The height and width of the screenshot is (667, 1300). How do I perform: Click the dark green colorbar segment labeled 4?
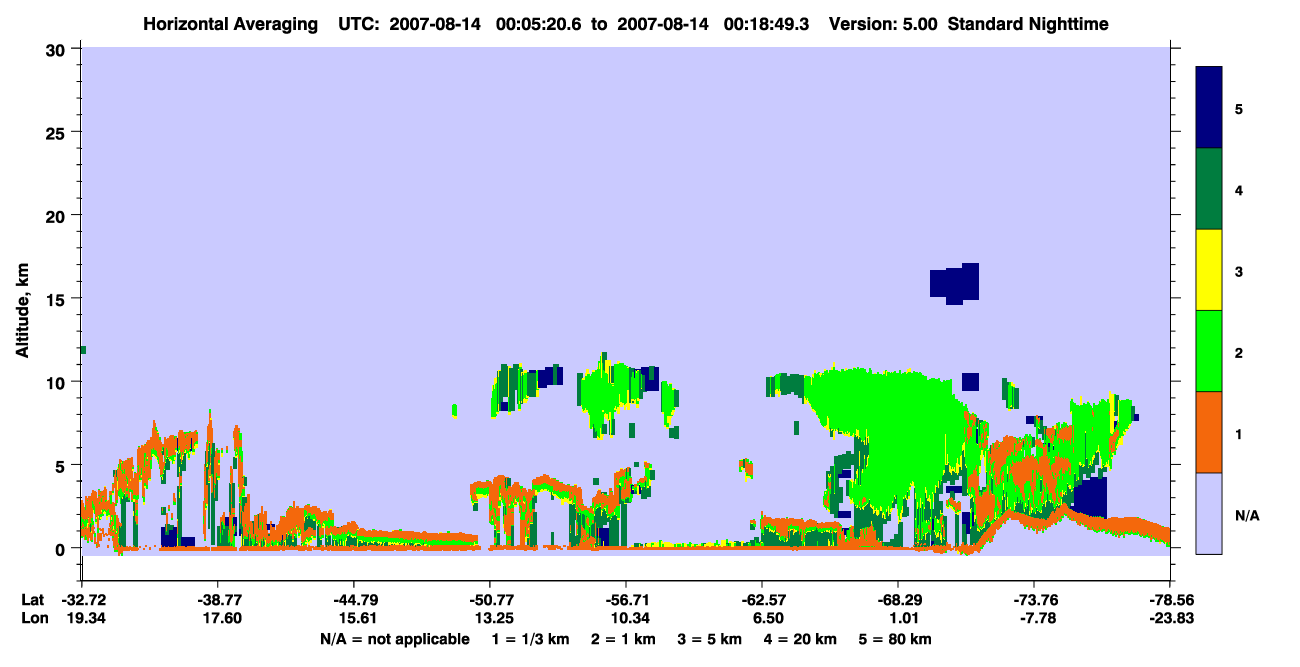point(1209,189)
